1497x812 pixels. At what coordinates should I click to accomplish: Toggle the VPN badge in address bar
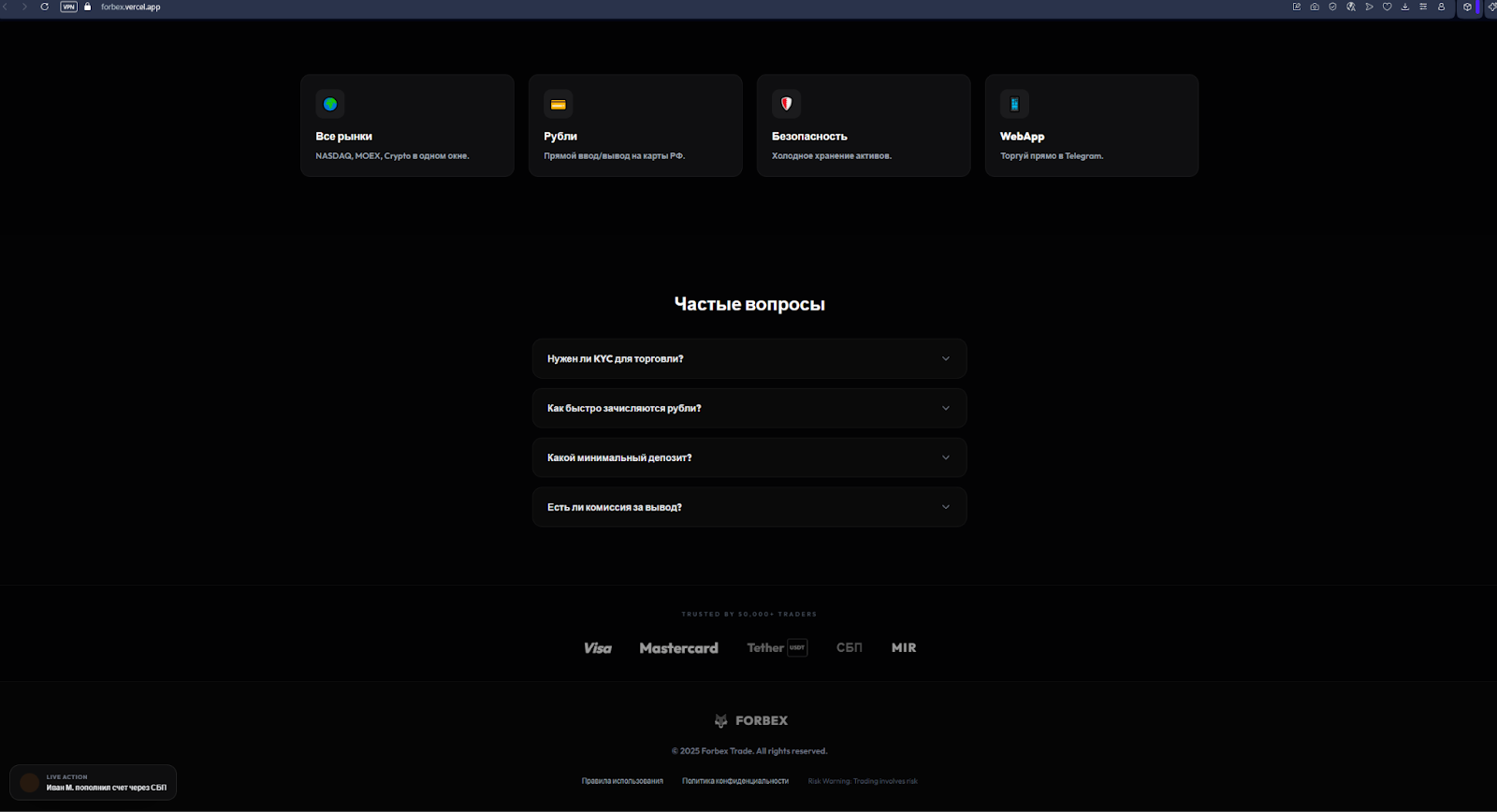tap(68, 7)
